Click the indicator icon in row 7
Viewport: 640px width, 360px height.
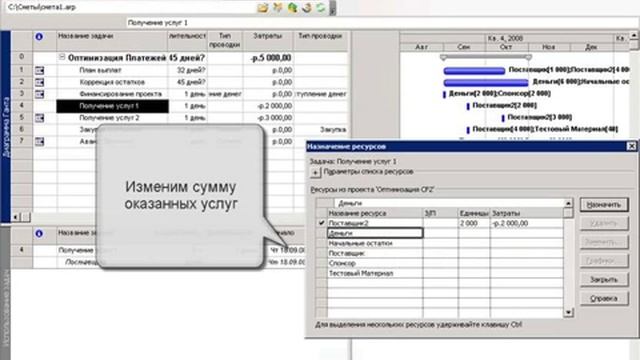[x=39, y=142]
